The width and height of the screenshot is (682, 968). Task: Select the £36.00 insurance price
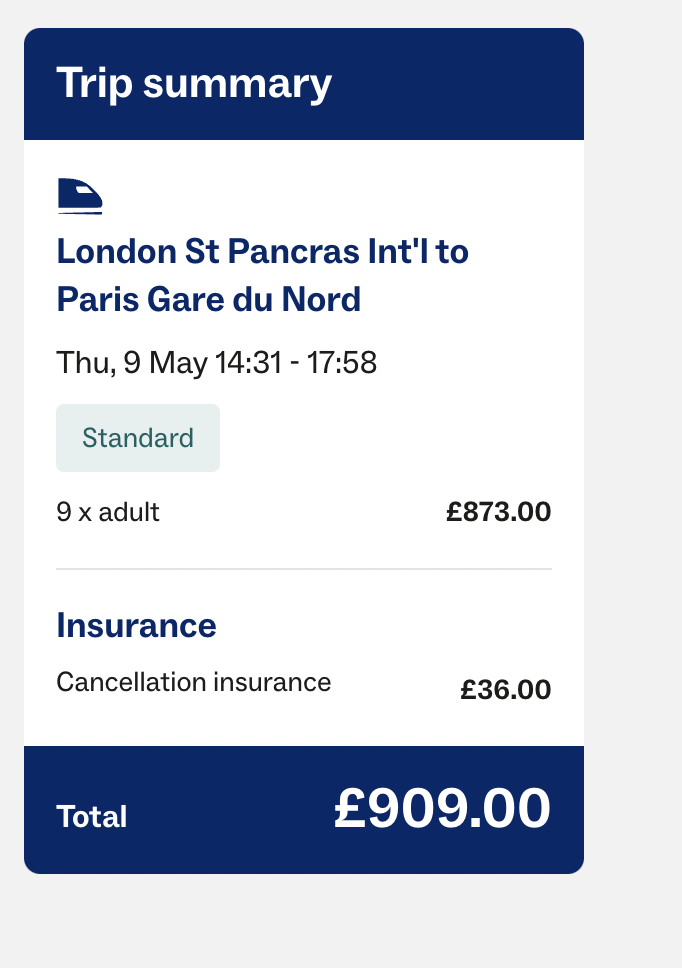point(505,690)
